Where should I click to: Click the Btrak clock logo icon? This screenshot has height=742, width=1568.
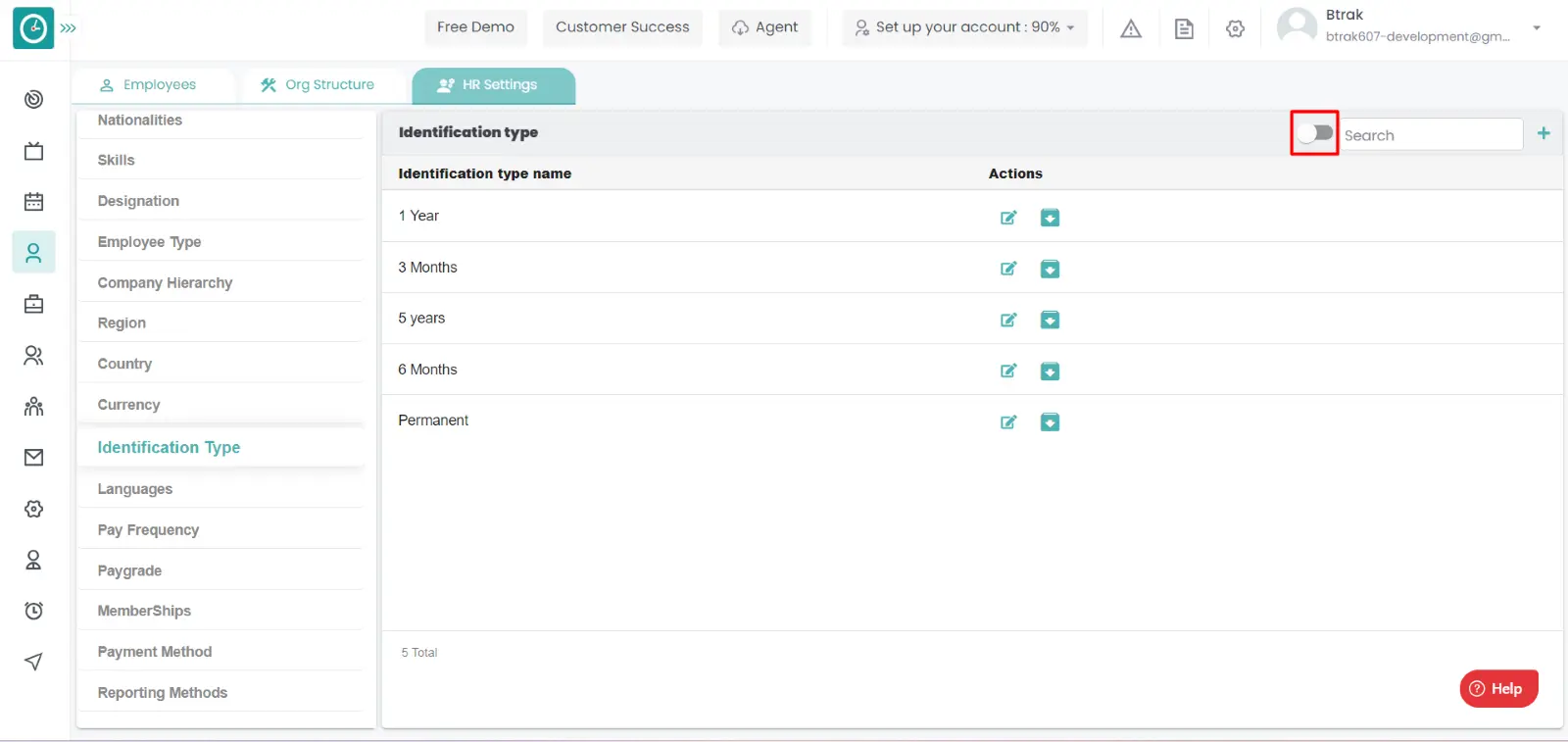coord(33,28)
